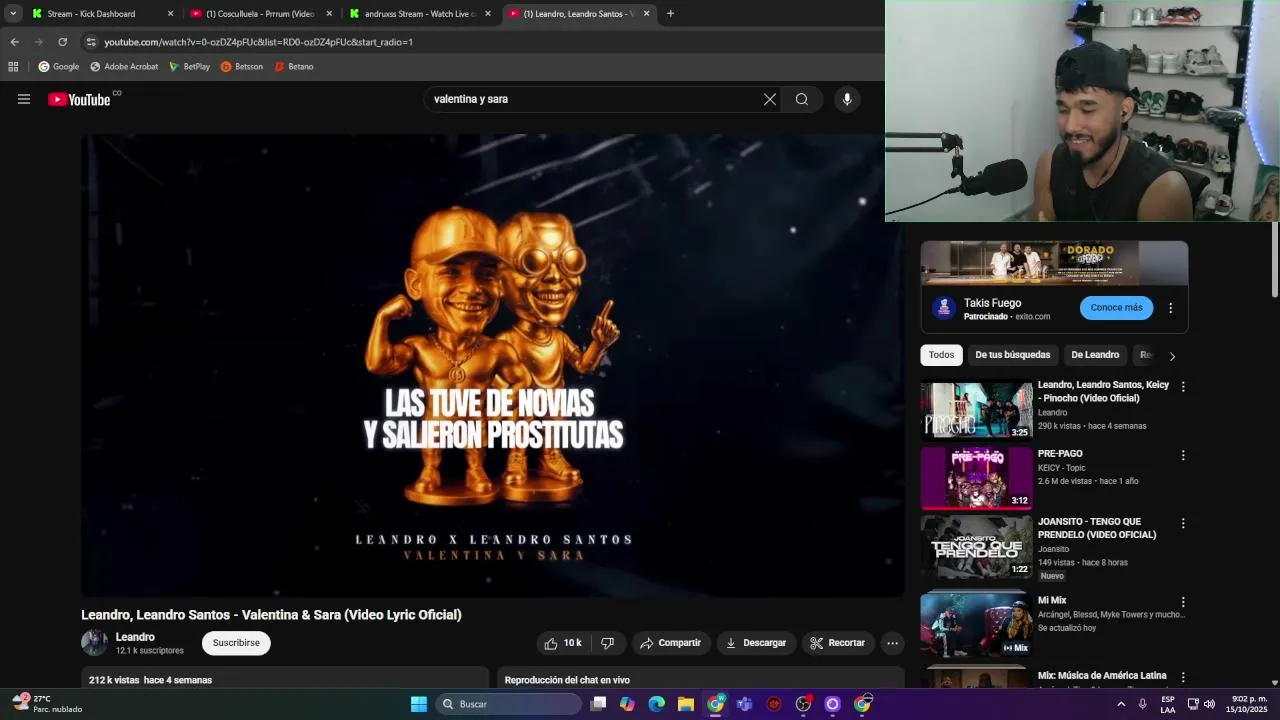This screenshot has height=720, width=1280.
Task: Click the Suscribirse button
Action: (x=236, y=643)
